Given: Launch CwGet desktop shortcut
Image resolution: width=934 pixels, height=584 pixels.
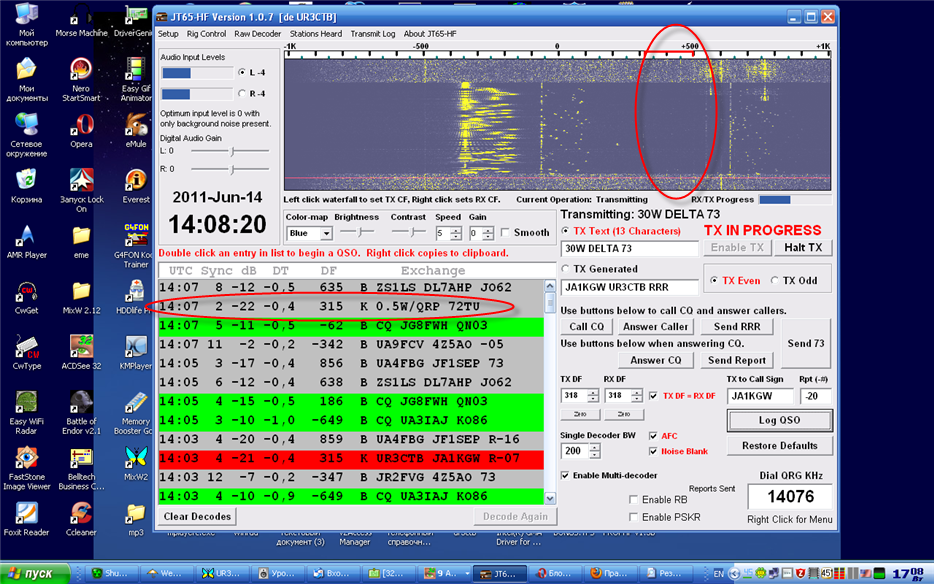Looking at the screenshot, I should tap(26, 296).
